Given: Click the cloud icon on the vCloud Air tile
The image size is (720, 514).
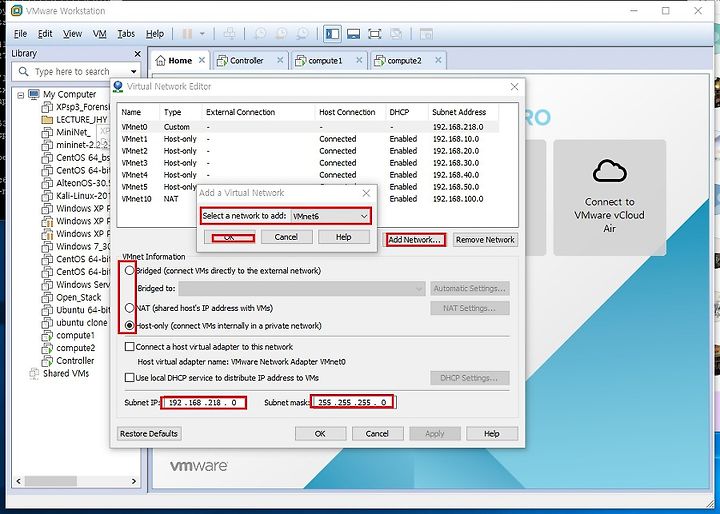Looking at the screenshot, I should click(x=609, y=171).
